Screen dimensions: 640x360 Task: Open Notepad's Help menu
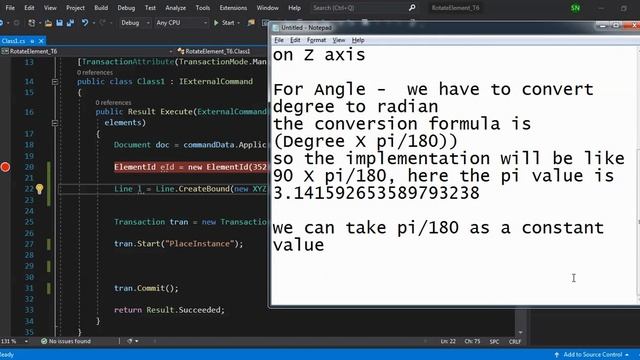point(358,40)
